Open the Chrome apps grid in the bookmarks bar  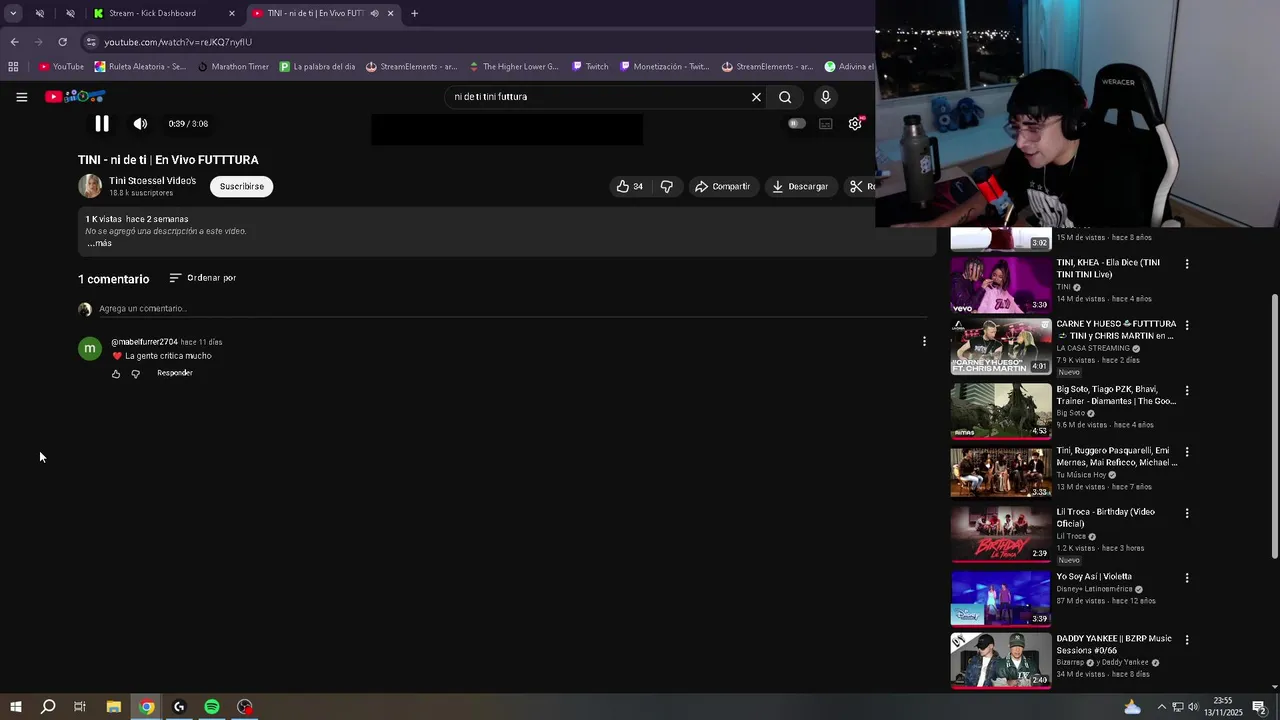click(x=13, y=67)
